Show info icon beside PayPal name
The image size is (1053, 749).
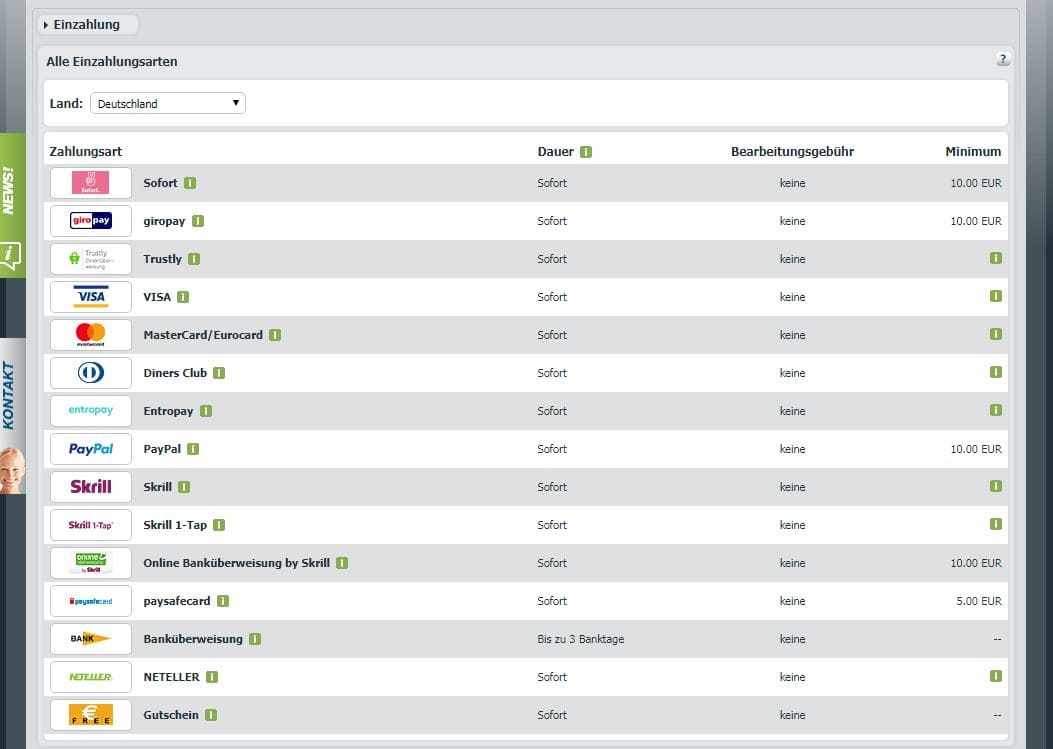pyautogui.click(x=193, y=449)
